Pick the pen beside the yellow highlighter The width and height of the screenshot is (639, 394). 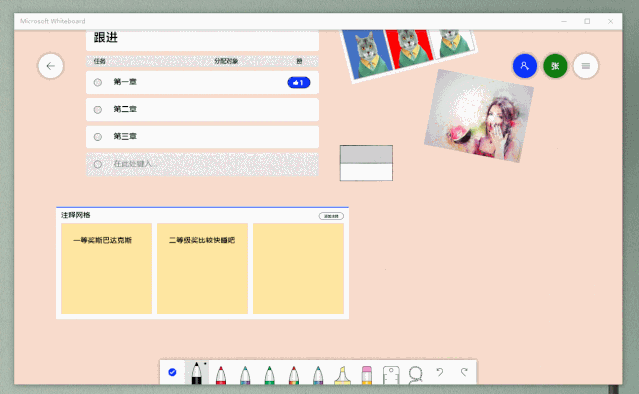(x=318, y=375)
